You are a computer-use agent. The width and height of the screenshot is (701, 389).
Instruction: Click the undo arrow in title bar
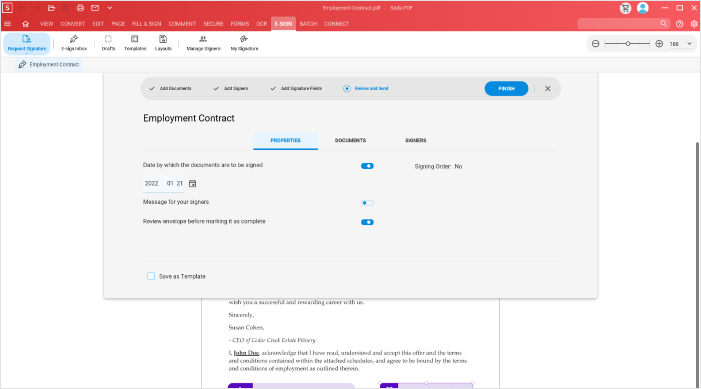click(22, 8)
